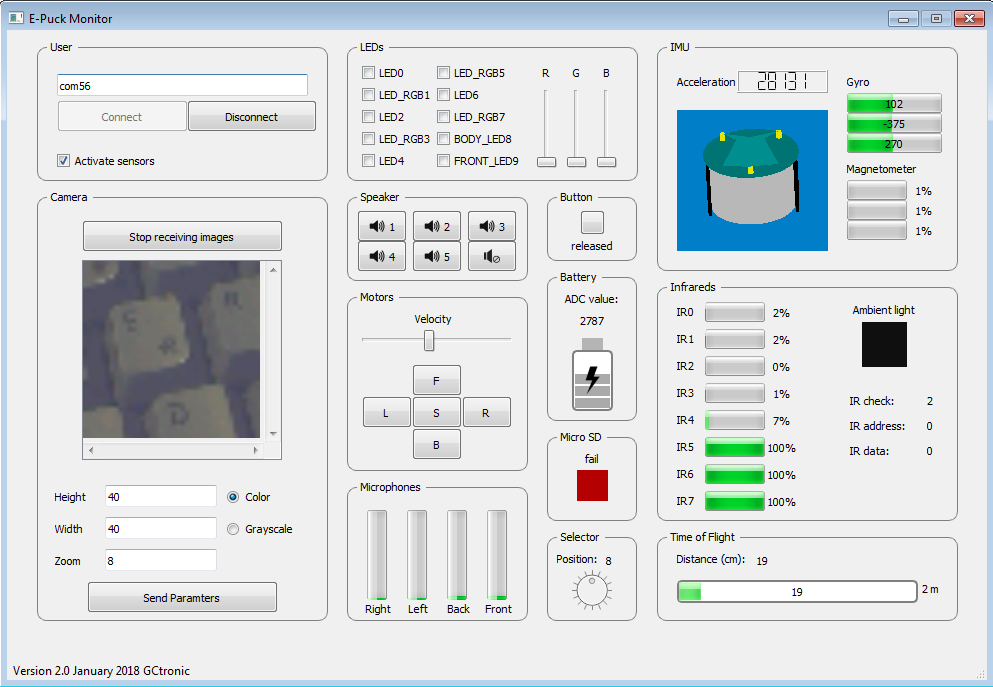
Task: Uncheck the Activate sensors checkbox
Action: click(64, 161)
